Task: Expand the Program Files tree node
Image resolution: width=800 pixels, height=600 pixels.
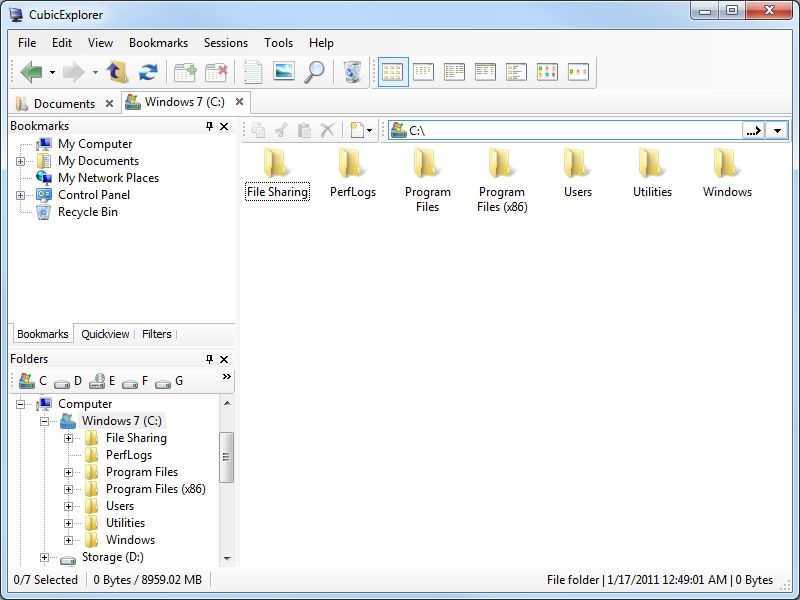Action: pos(68,472)
